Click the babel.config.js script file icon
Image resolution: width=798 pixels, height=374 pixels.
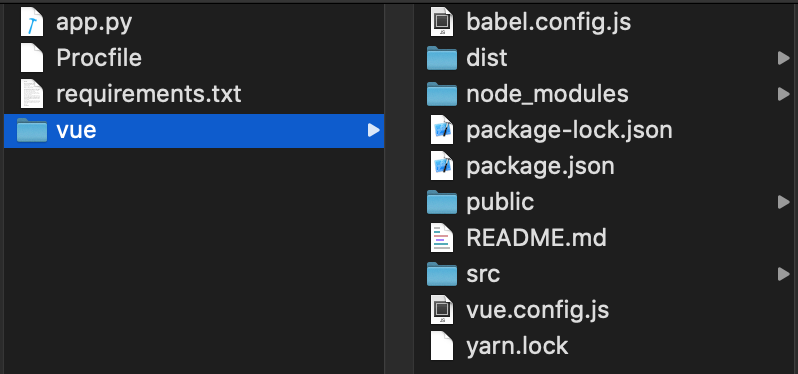(442, 22)
